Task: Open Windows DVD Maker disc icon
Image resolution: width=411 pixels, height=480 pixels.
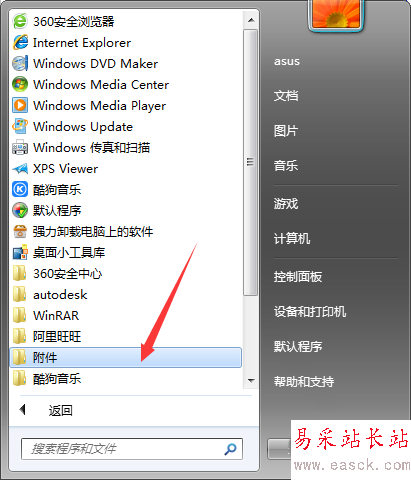Action: coord(20,64)
